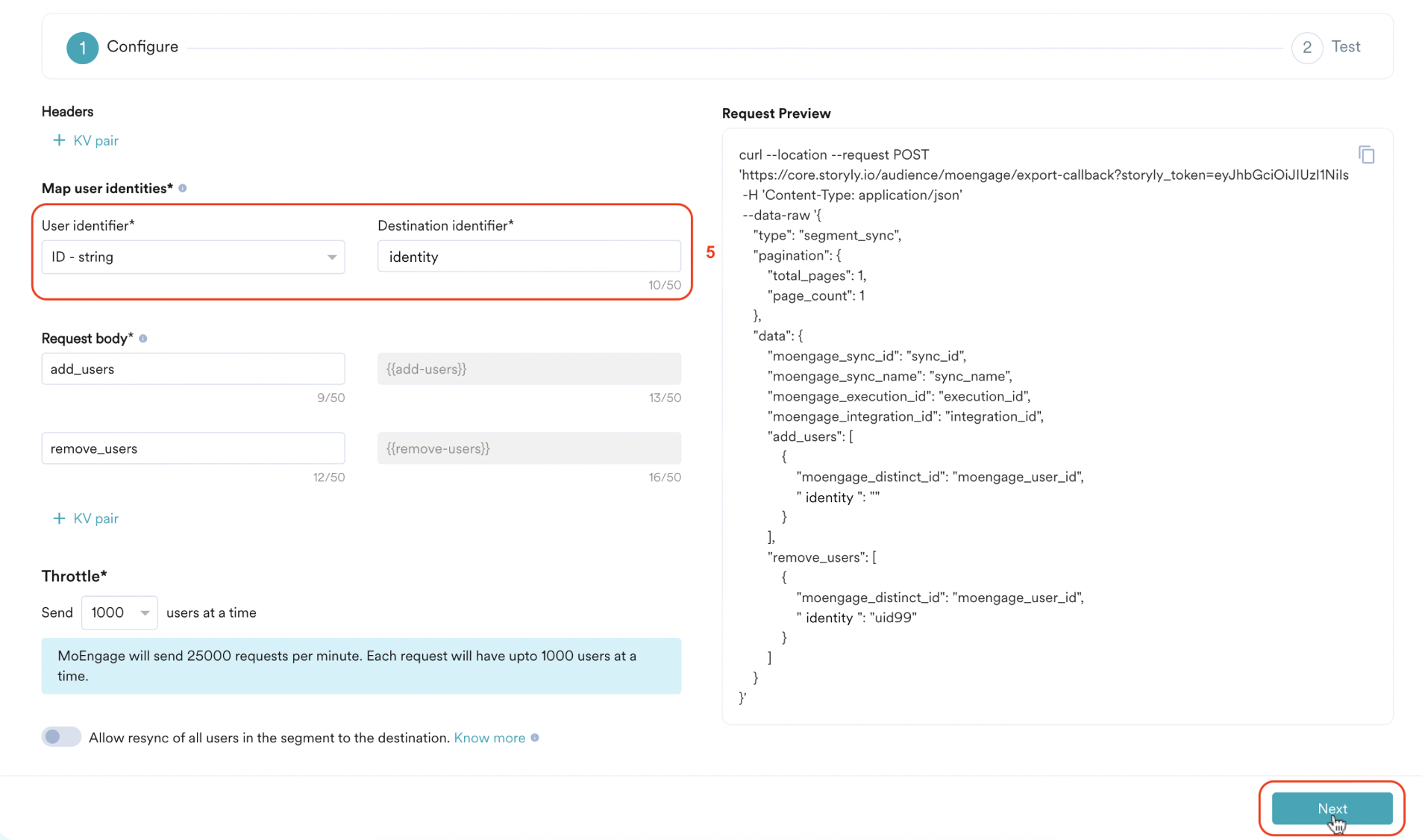Go to step 2 Test
The image size is (1422, 840).
point(1327,47)
